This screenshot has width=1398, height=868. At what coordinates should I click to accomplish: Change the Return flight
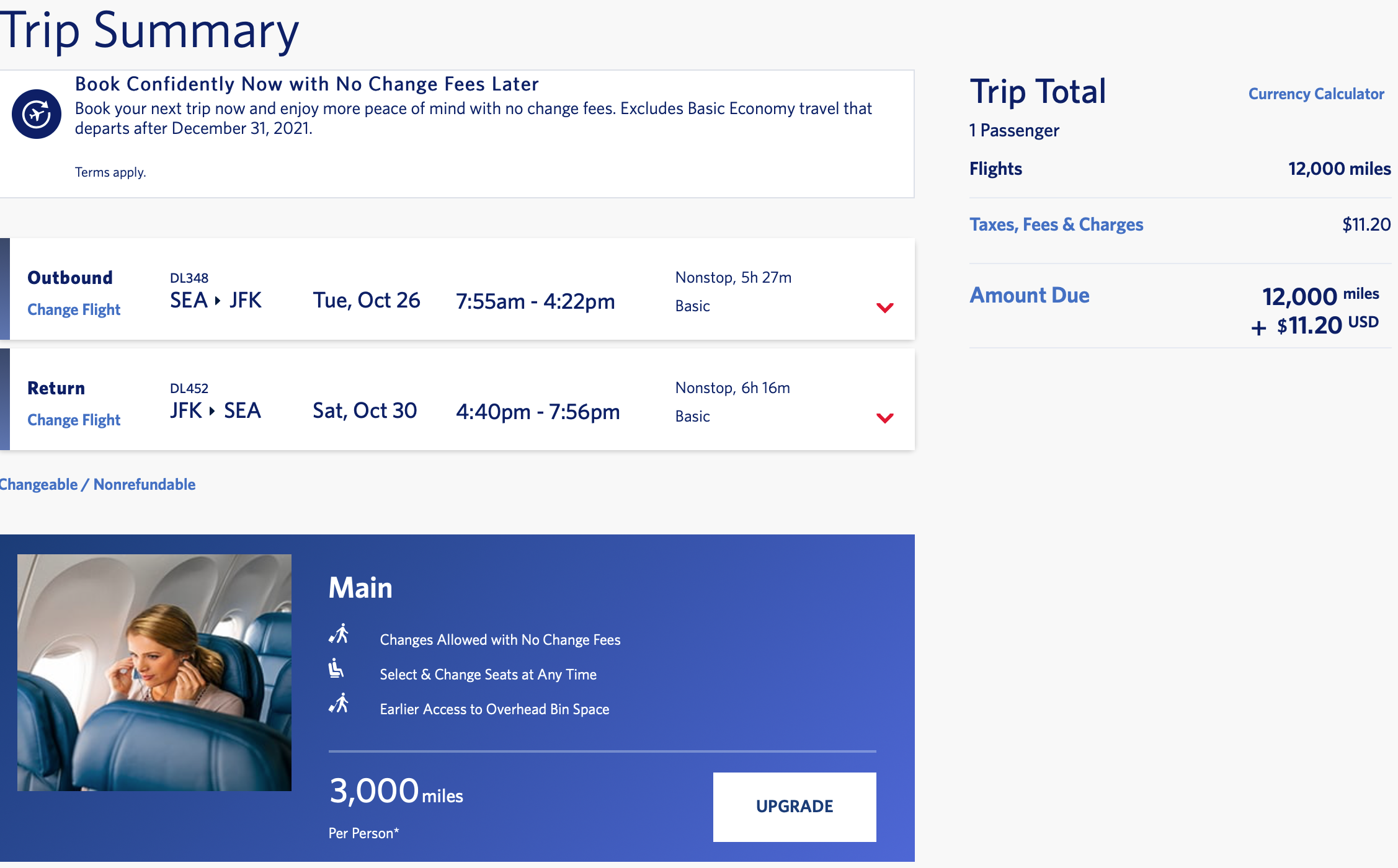(74, 420)
